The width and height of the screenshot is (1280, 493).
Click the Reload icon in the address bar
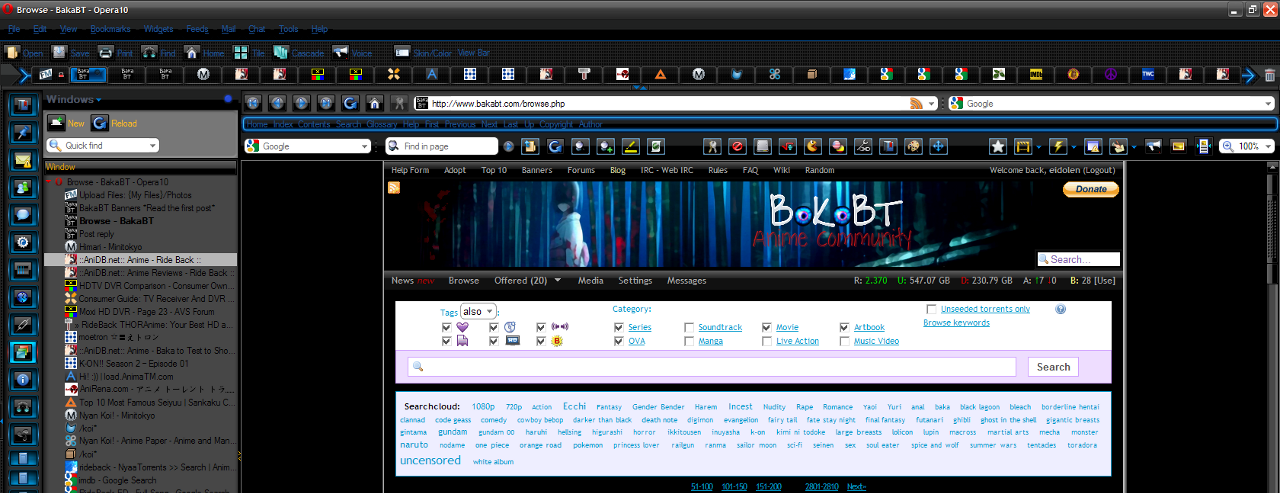350,102
